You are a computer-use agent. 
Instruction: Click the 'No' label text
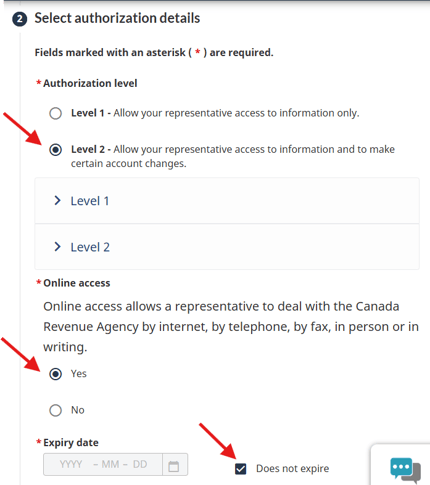[x=78, y=410]
